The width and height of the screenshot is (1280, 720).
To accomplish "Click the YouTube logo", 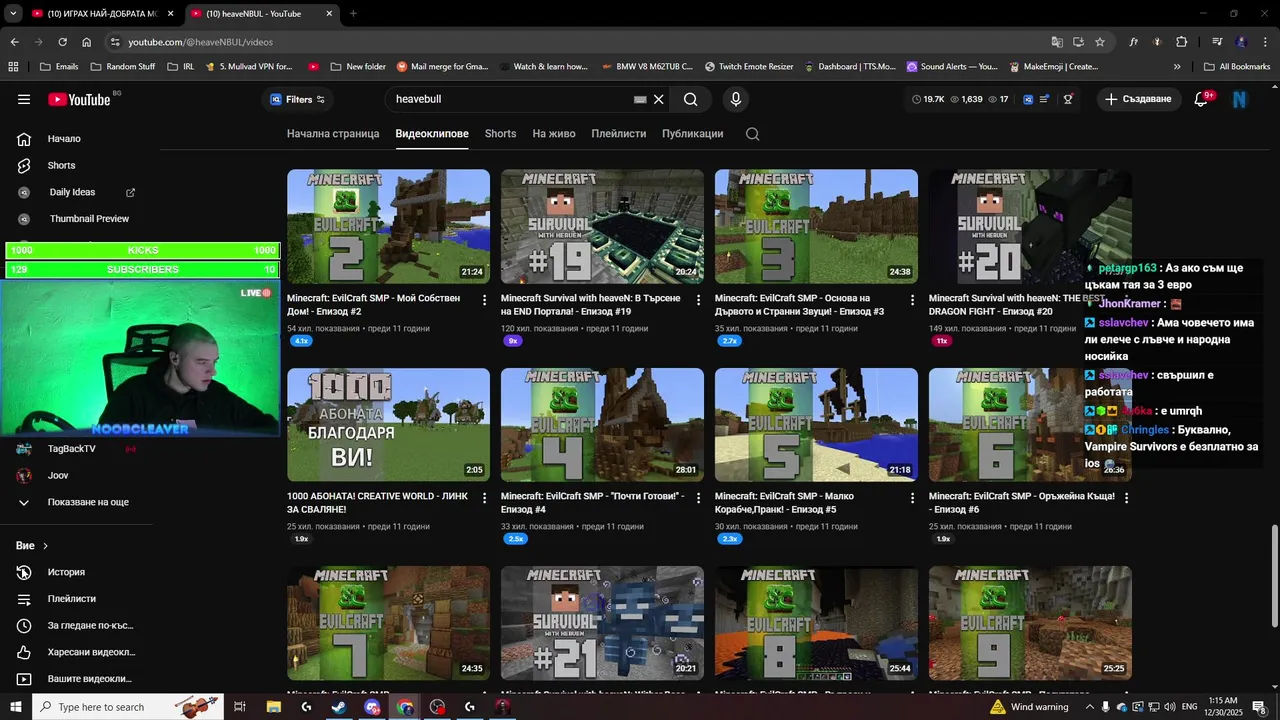I will [x=79, y=99].
